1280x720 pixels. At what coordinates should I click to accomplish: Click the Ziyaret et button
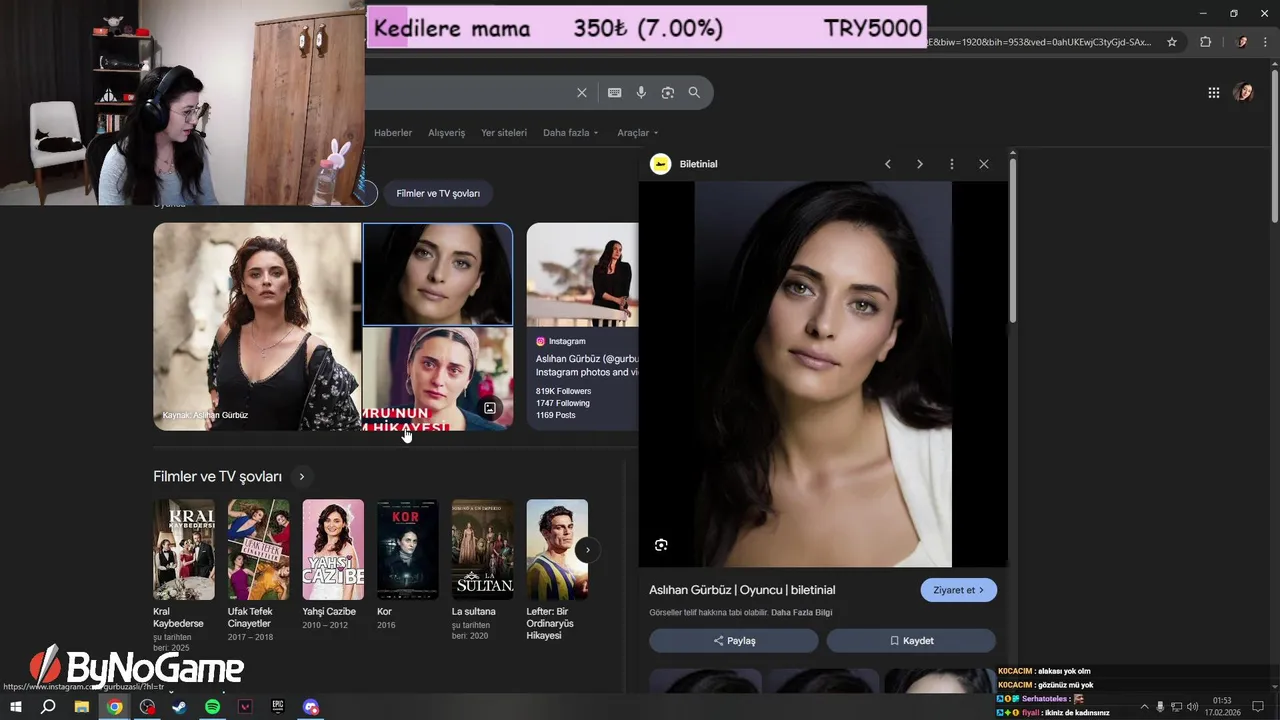point(958,590)
